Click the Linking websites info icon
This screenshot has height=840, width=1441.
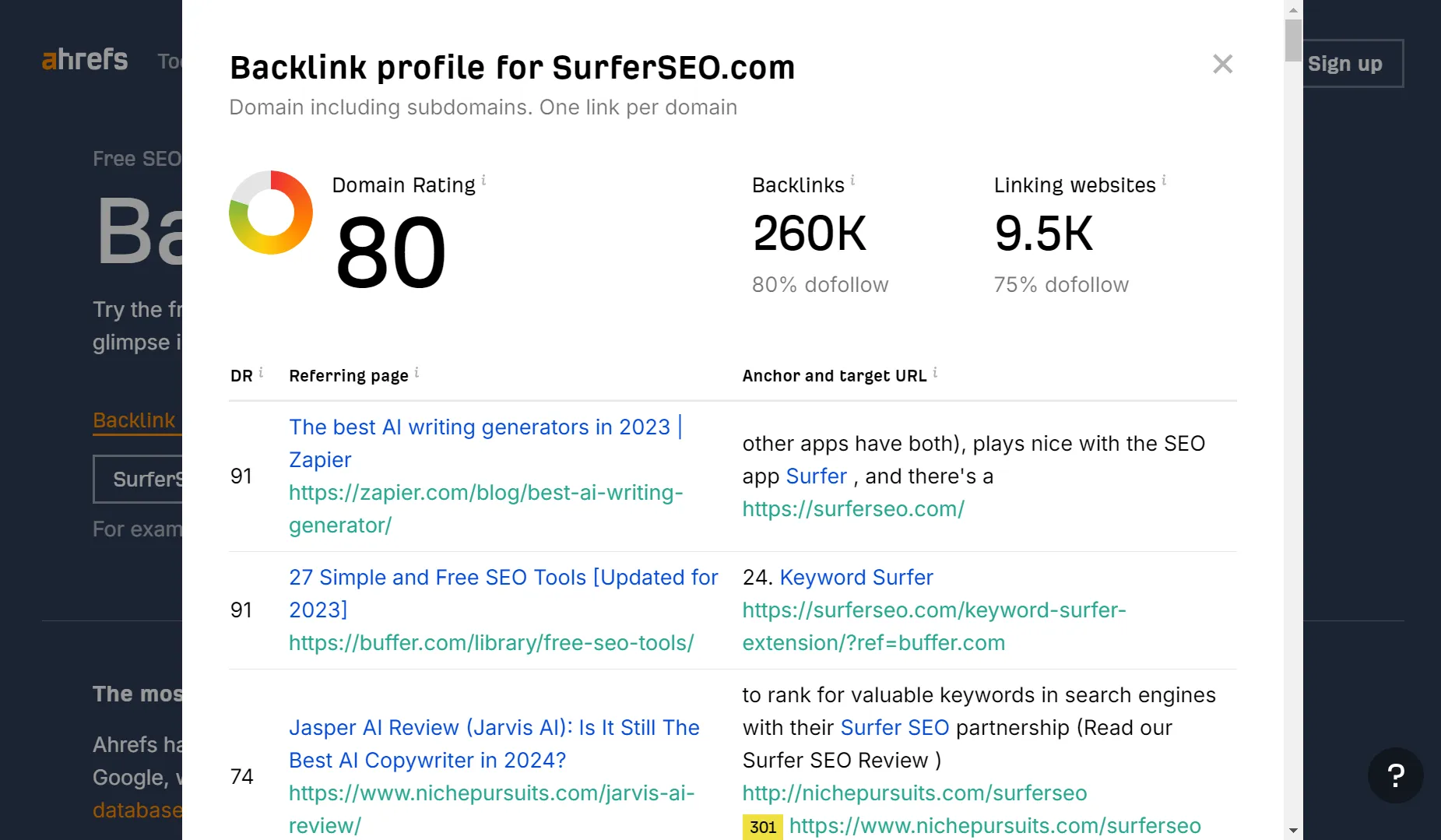pyautogui.click(x=1164, y=181)
